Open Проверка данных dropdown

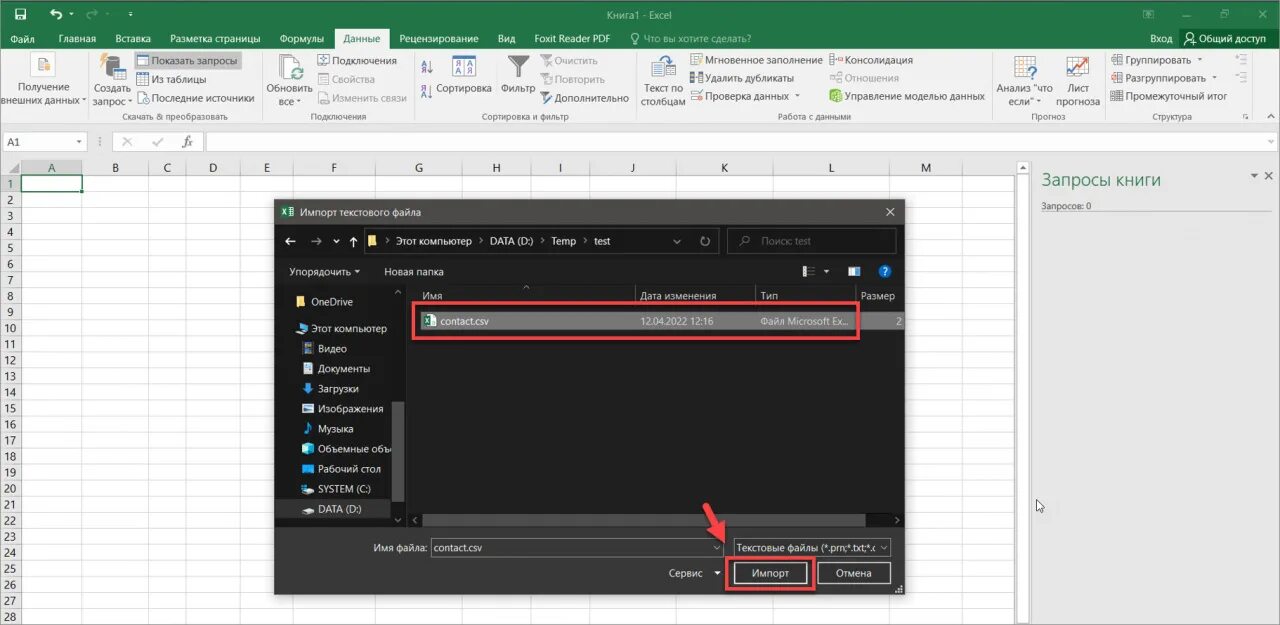745,96
